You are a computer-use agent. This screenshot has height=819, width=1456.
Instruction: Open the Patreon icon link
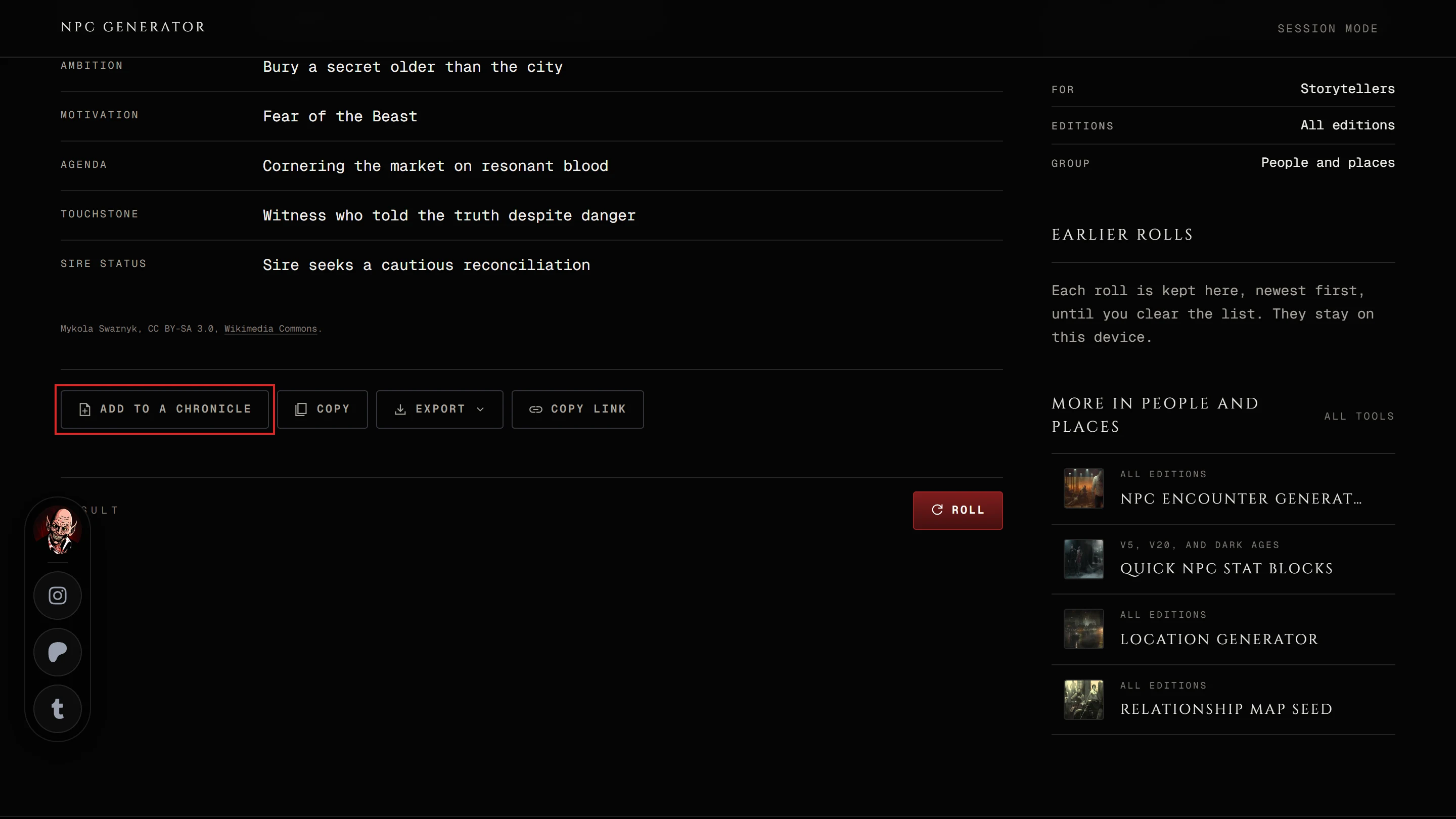pos(58,652)
